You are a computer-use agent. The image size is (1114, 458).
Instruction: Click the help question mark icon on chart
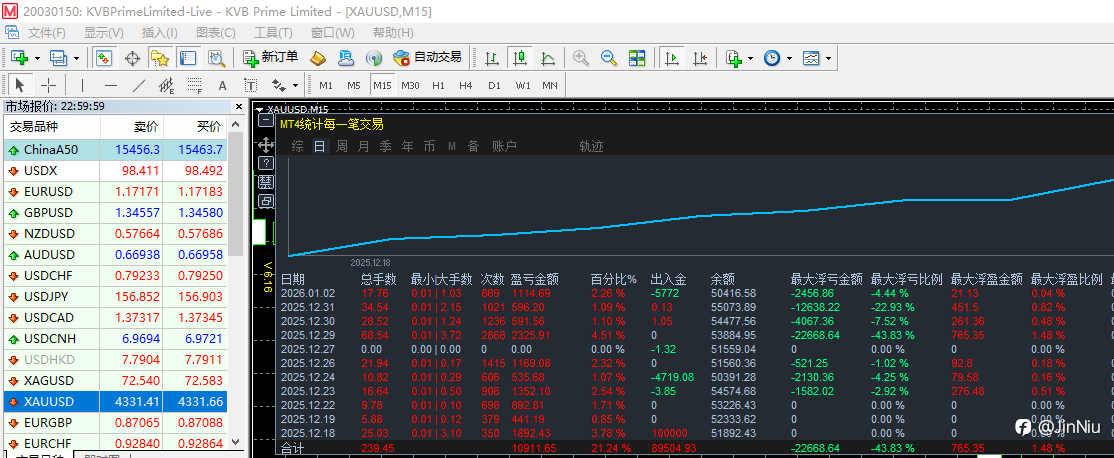click(x=266, y=162)
